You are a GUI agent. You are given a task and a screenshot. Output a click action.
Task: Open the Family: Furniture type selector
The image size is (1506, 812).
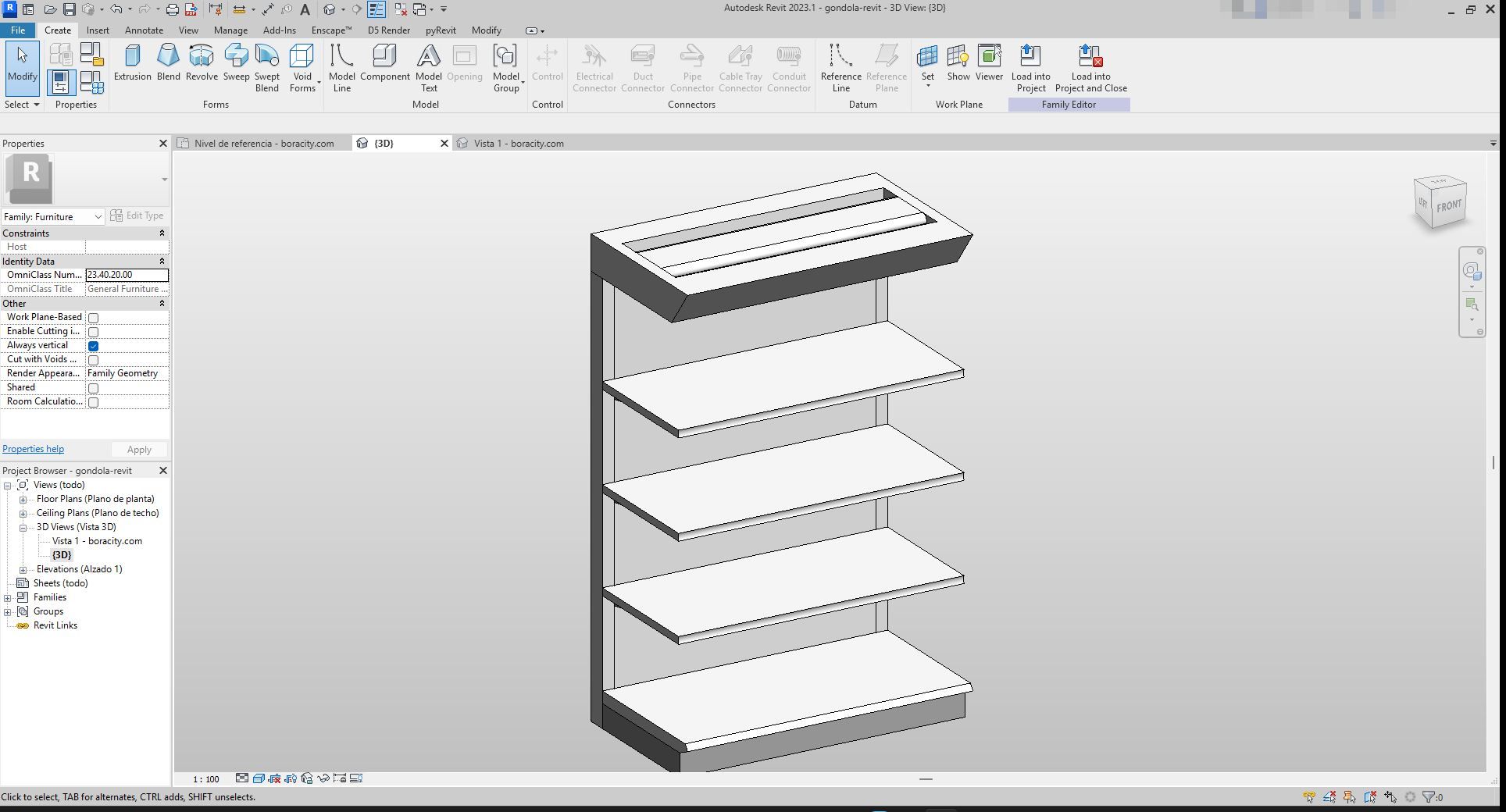point(53,216)
